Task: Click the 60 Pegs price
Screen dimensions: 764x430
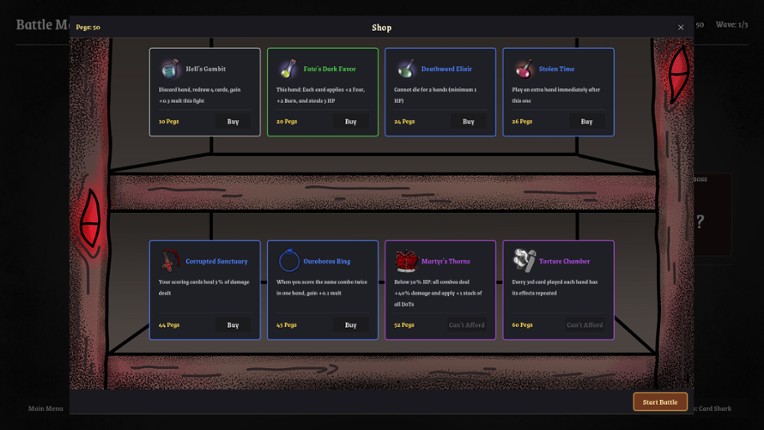Action: [522, 324]
